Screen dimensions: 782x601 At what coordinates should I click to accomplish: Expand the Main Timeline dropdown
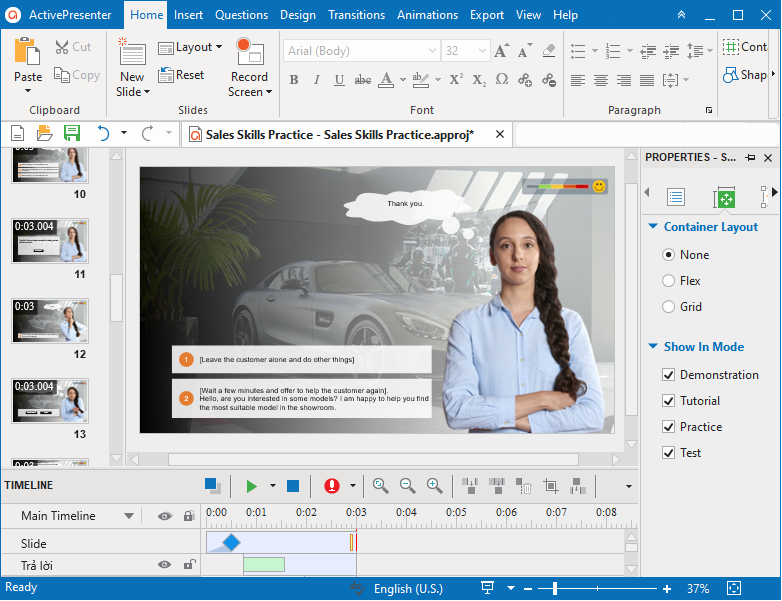click(x=129, y=516)
